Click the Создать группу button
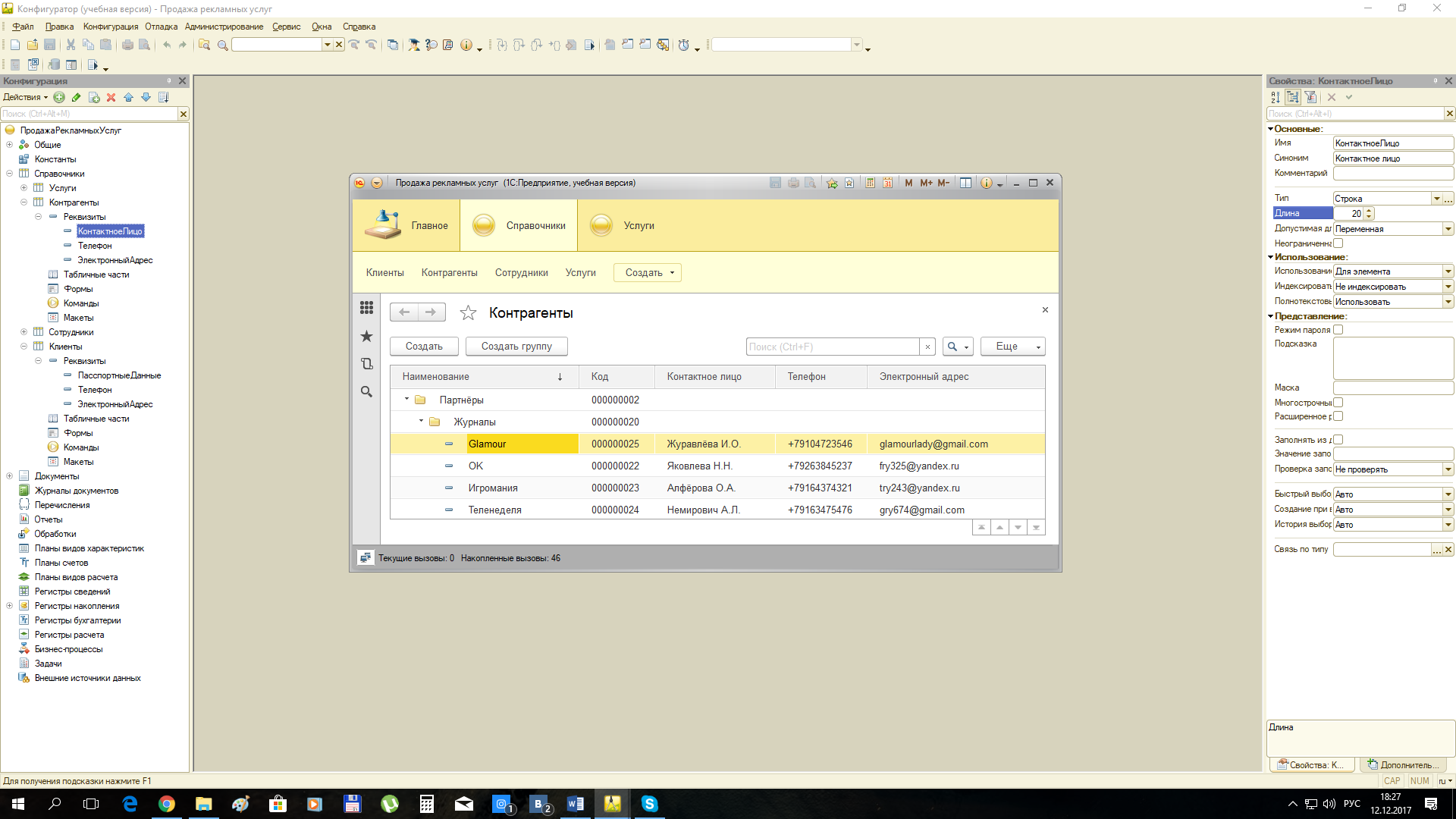This screenshot has width=1456, height=819. (x=516, y=347)
